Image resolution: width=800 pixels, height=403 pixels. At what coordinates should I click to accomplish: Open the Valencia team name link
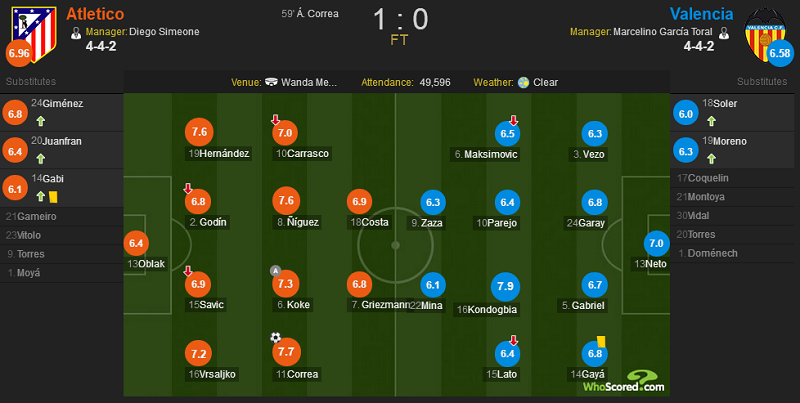tap(702, 14)
